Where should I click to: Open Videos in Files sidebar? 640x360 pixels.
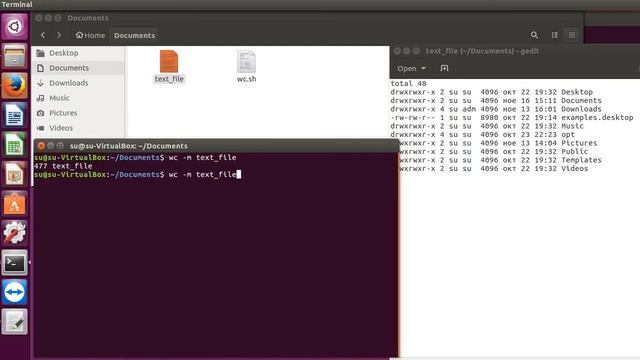pyautogui.click(x=78, y=128)
